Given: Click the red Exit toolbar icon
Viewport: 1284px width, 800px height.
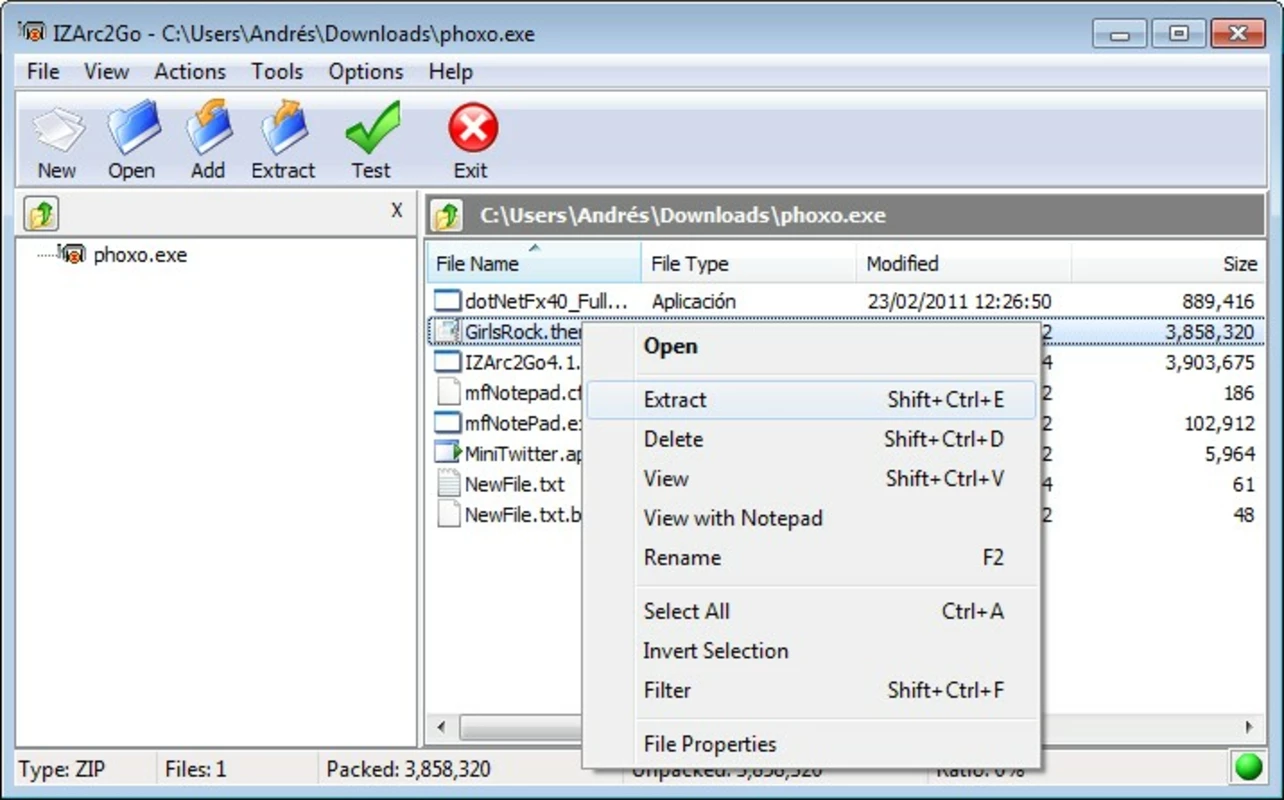Looking at the screenshot, I should (x=471, y=128).
